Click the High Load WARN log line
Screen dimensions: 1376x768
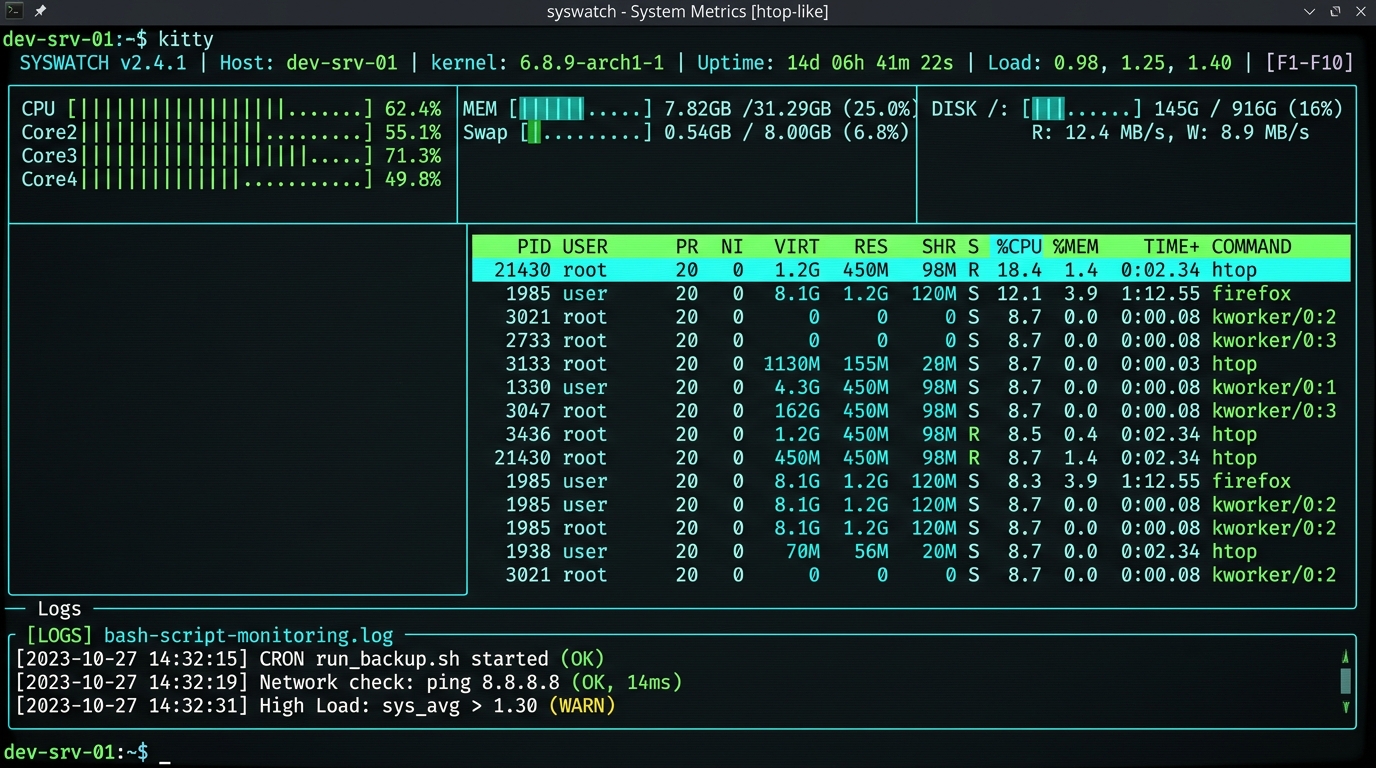(316, 706)
